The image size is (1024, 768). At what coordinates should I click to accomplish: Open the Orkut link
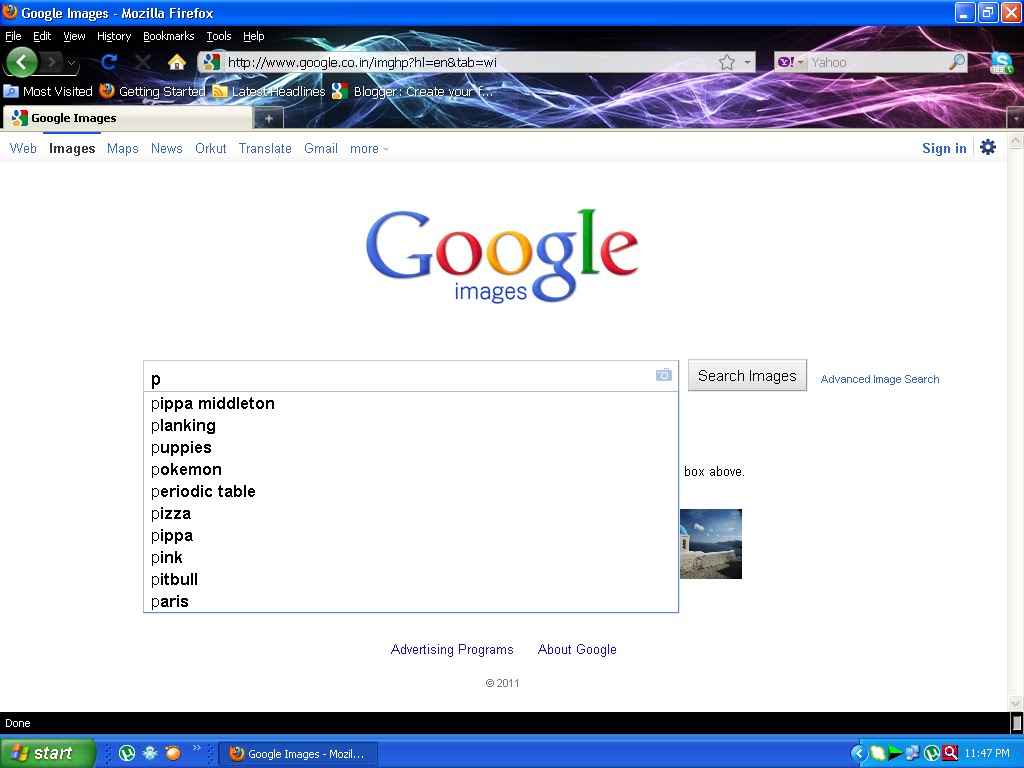pyautogui.click(x=210, y=148)
